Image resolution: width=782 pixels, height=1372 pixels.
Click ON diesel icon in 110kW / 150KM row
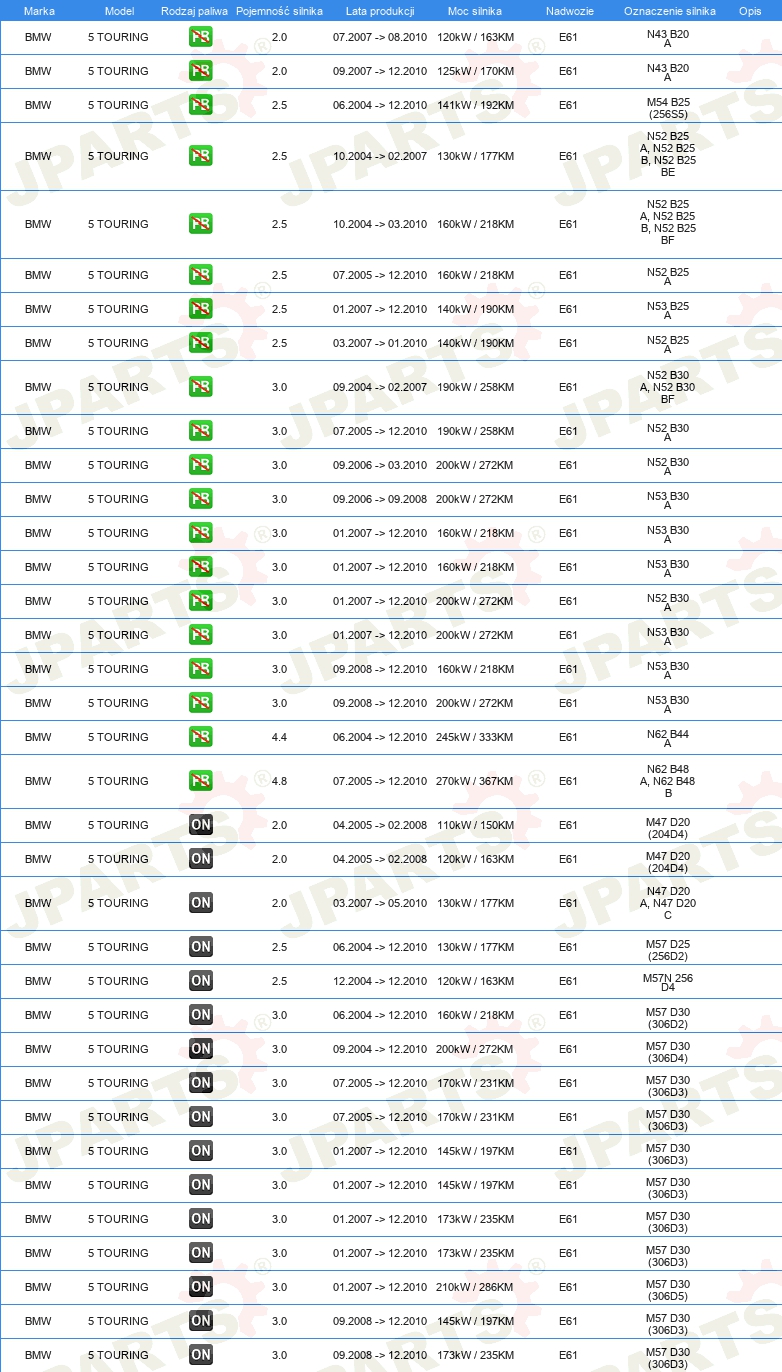point(201,825)
